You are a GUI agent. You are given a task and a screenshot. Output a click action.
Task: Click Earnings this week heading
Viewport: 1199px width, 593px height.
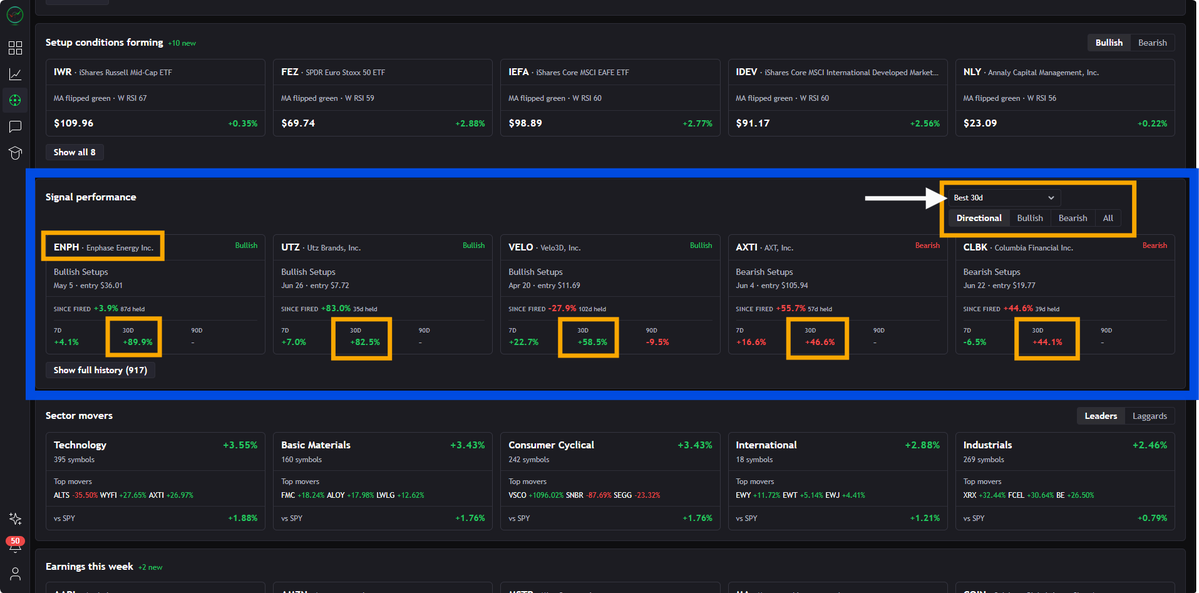click(x=89, y=567)
